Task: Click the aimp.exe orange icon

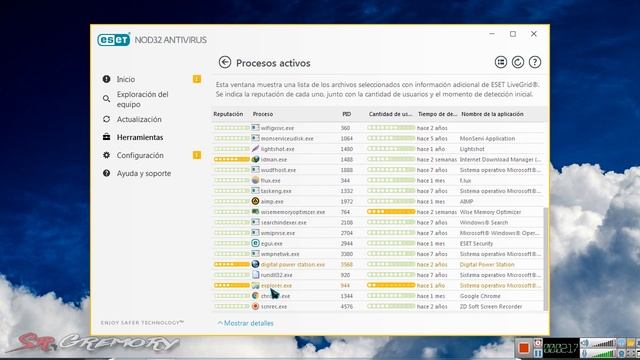Action: 256,201
